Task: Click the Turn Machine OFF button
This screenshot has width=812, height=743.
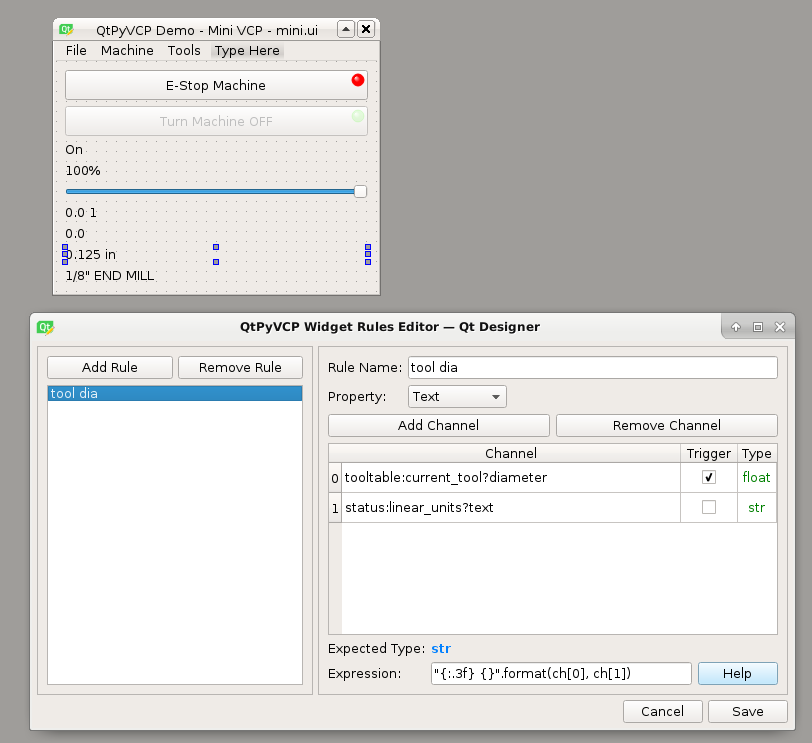Action: (x=216, y=121)
